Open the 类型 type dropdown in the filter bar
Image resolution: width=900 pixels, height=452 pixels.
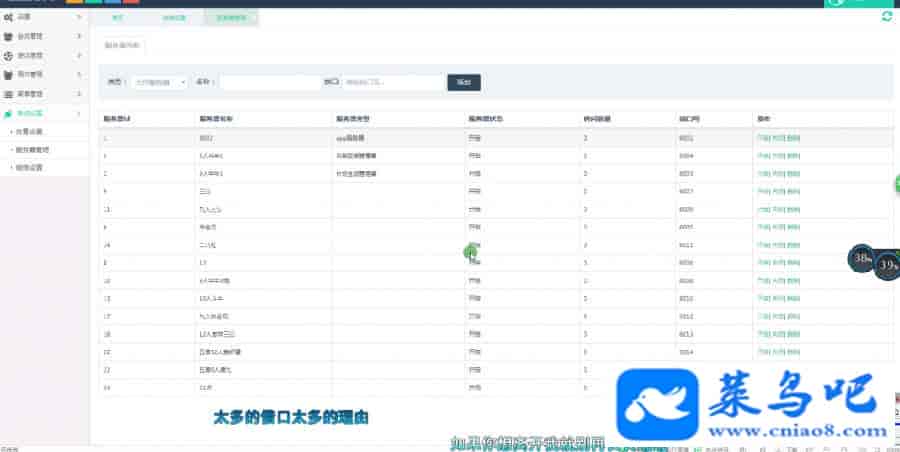coord(159,82)
